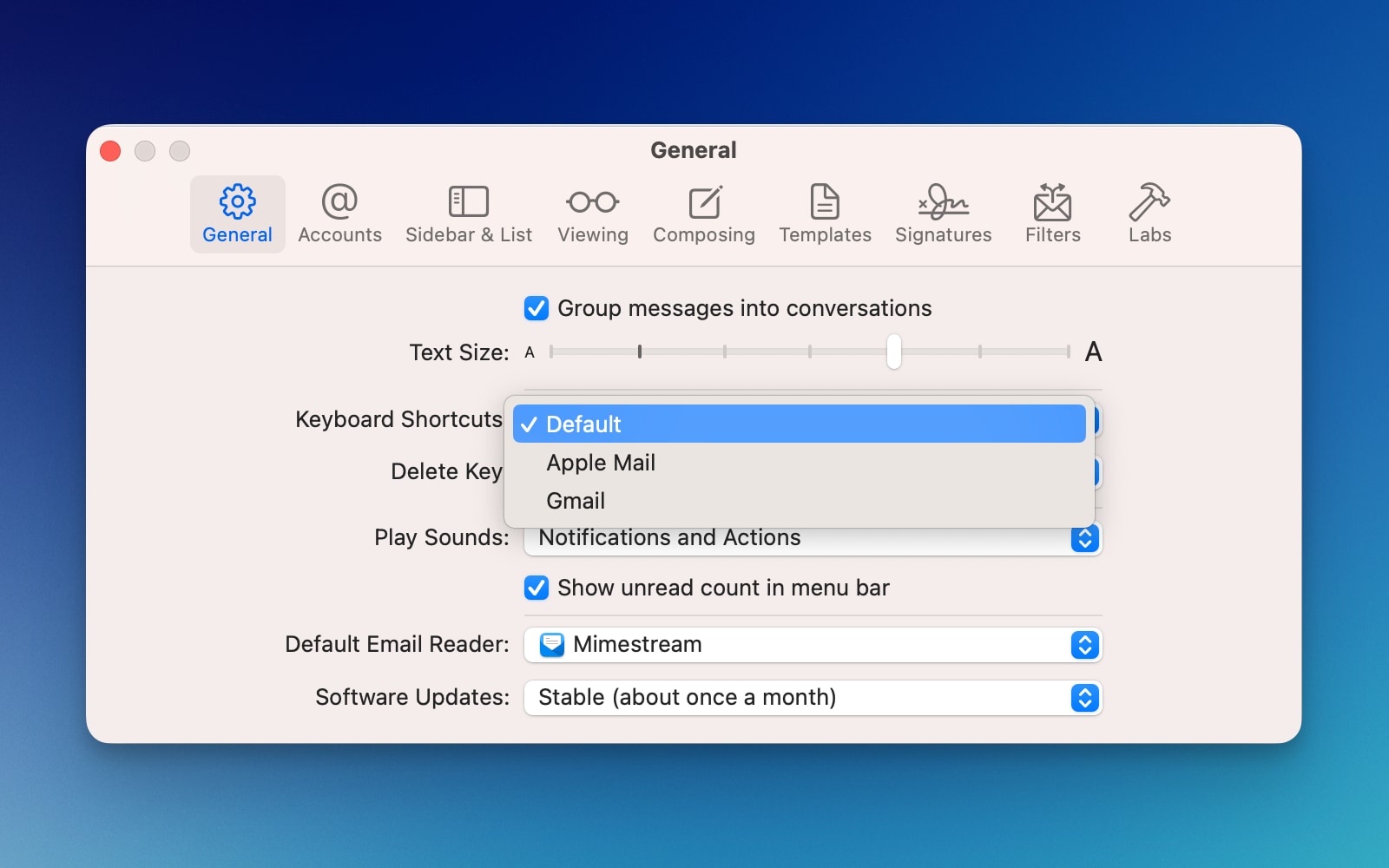This screenshot has width=1389, height=868.
Task: Open the Sidebar & List preferences
Action: click(x=469, y=214)
